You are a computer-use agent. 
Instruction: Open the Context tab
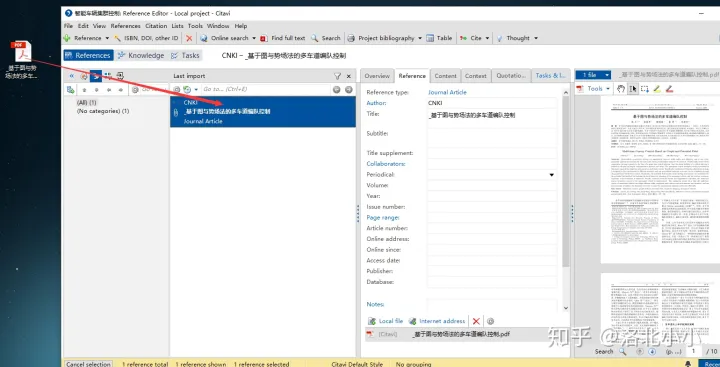click(476, 76)
